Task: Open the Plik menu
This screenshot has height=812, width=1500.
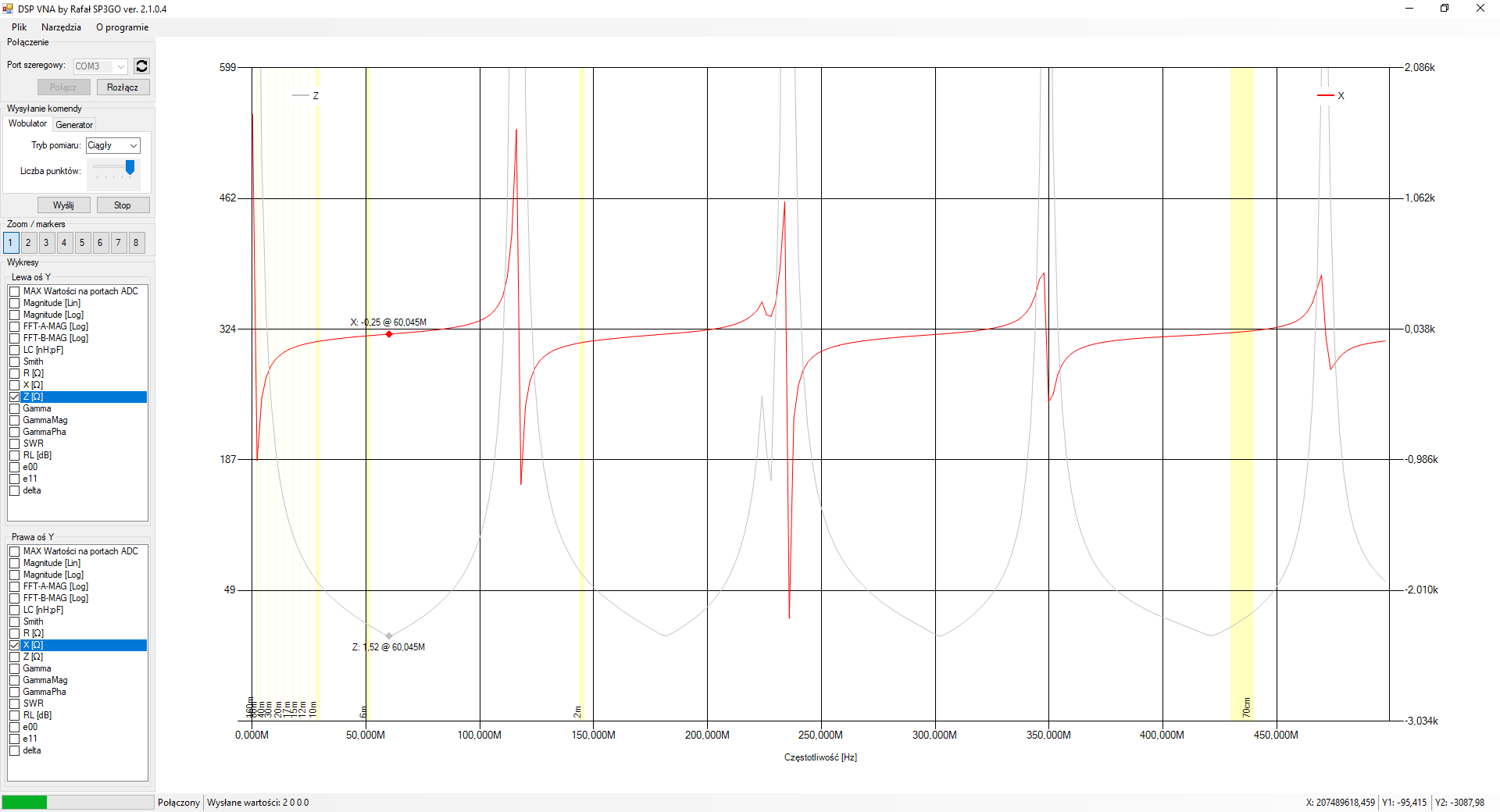Action: 19,27
